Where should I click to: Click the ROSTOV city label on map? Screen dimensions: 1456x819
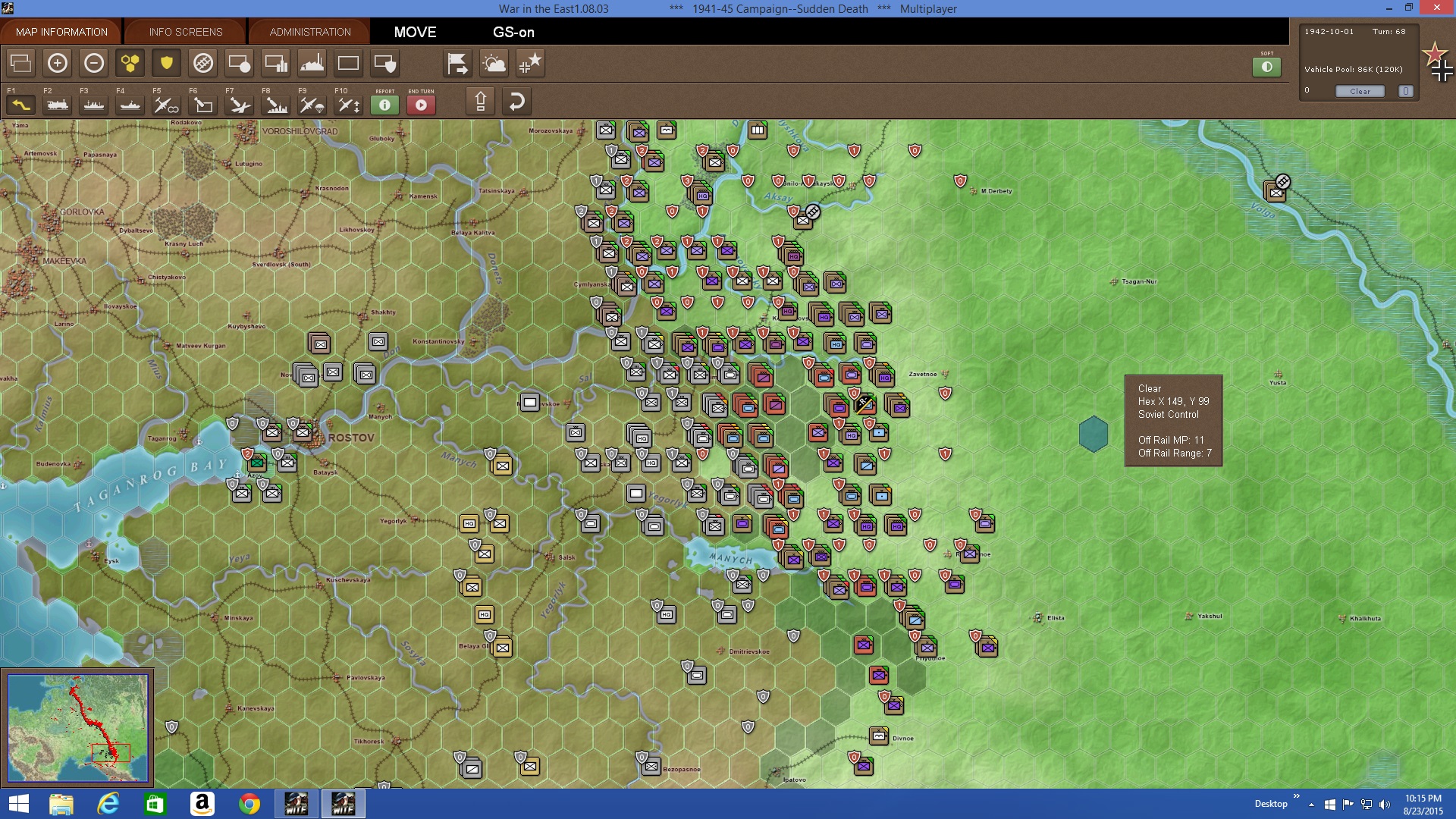click(351, 438)
